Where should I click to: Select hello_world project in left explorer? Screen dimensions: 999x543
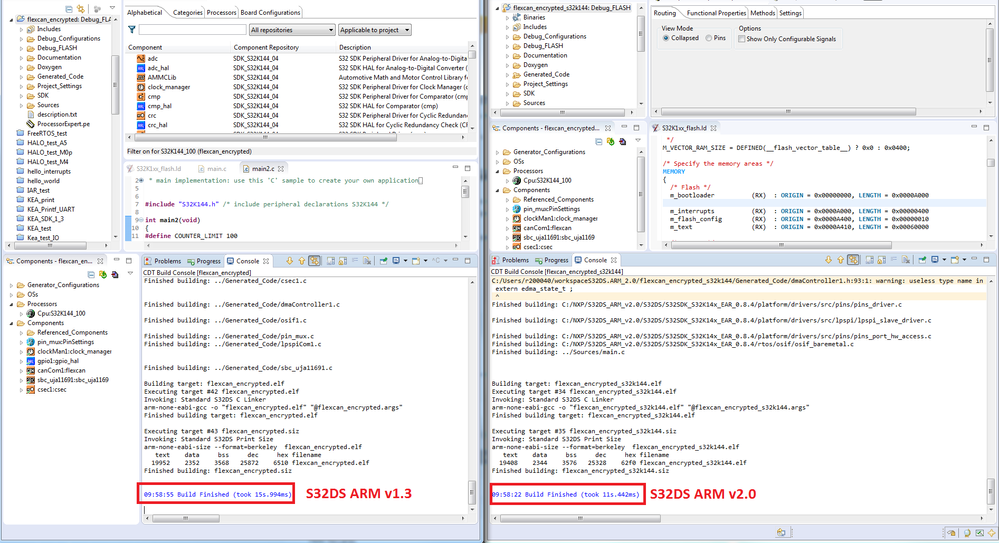[43, 181]
